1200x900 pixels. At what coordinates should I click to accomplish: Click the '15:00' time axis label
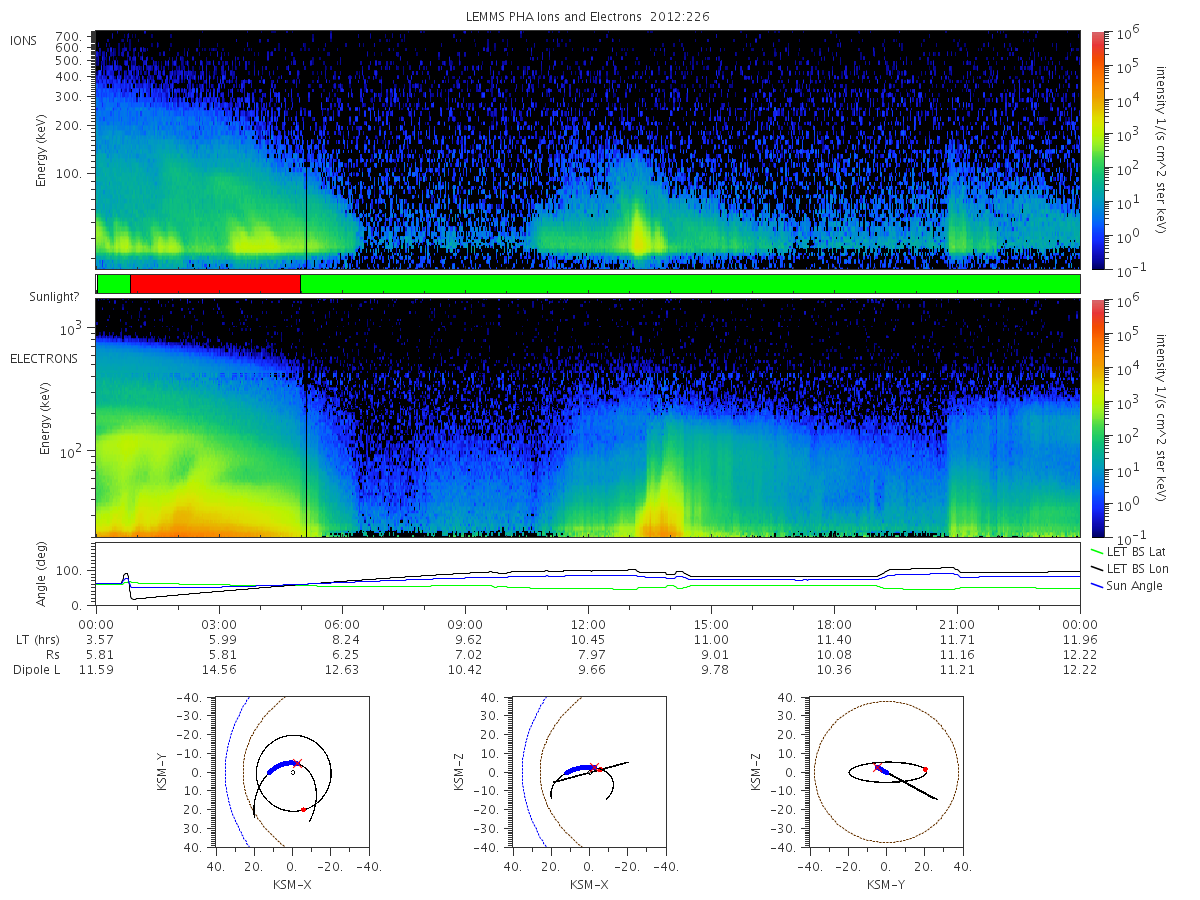711,623
